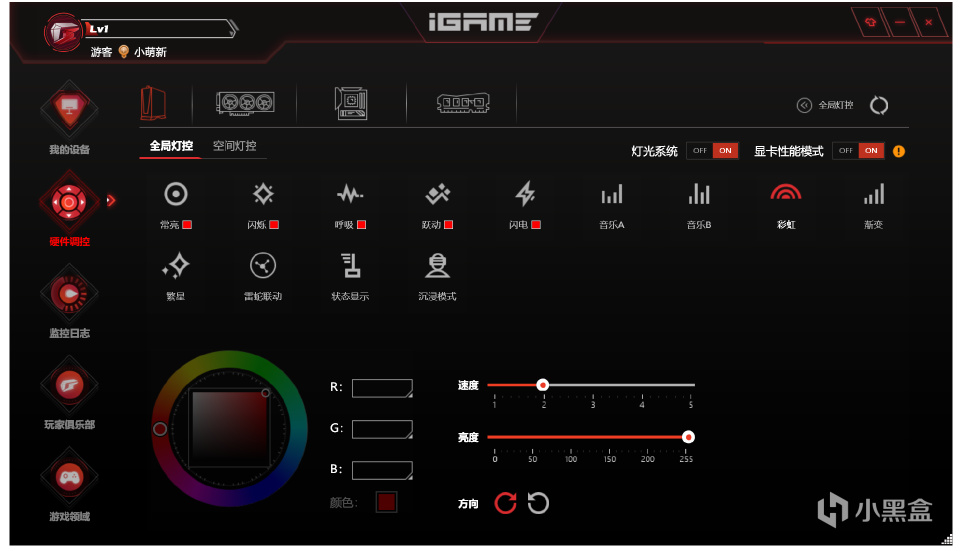The image size is (960, 551).
Task: Choose the 雷蛇联动 lighting effect
Action: (x=263, y=277)
